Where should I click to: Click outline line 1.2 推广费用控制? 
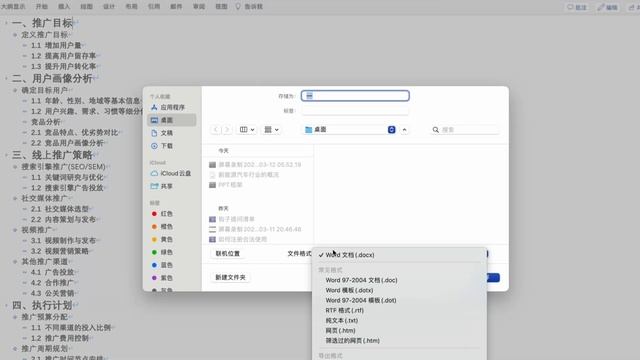pyautogui.click(x=60, y=338)
